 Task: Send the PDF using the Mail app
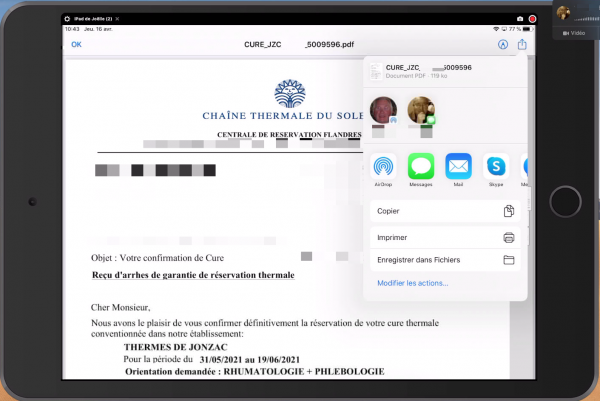pyautogui.click(x=458, y=166)
